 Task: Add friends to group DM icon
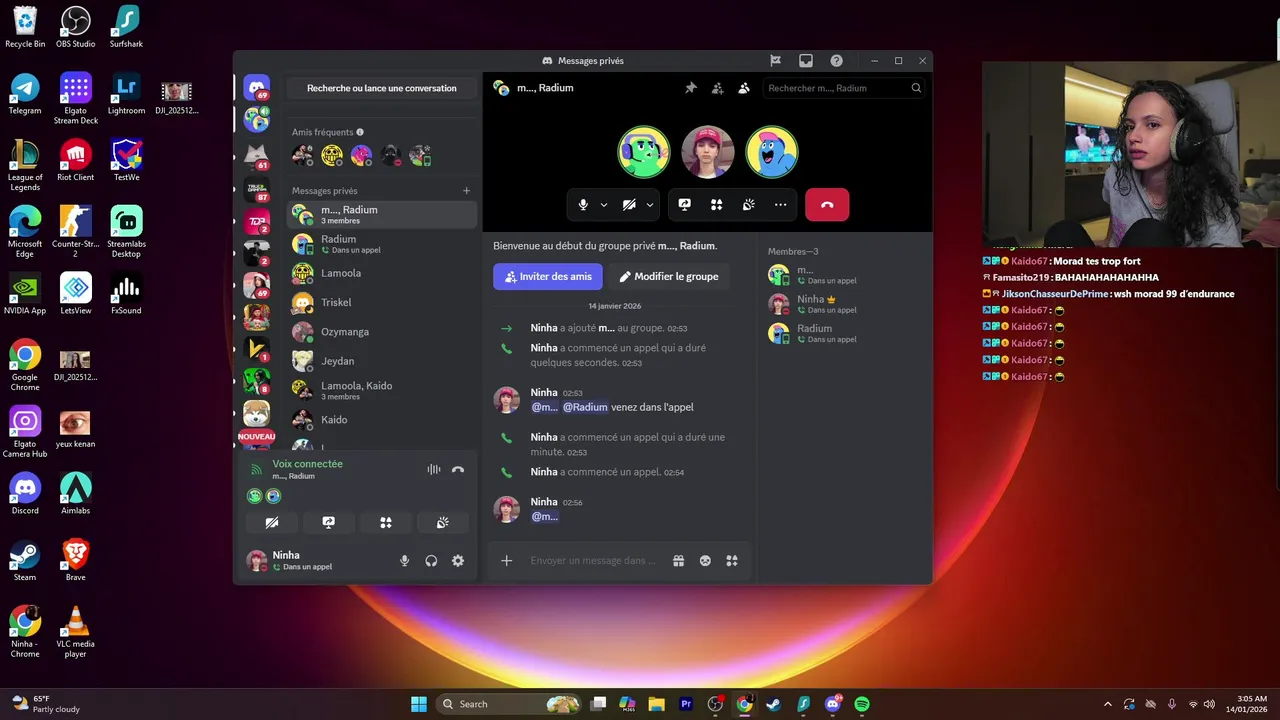tap(717, 88)
